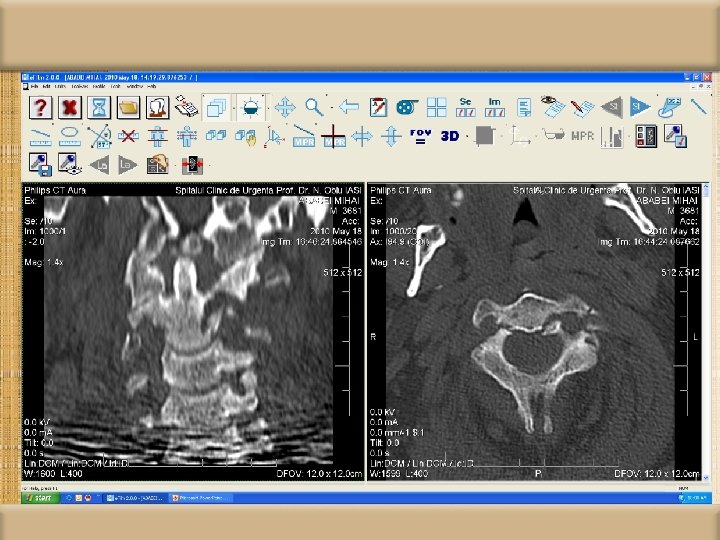Viewport: 720px width, 540px height.
Task: Click the body figure with arrows icon
Action: click(x=186, y=136)
